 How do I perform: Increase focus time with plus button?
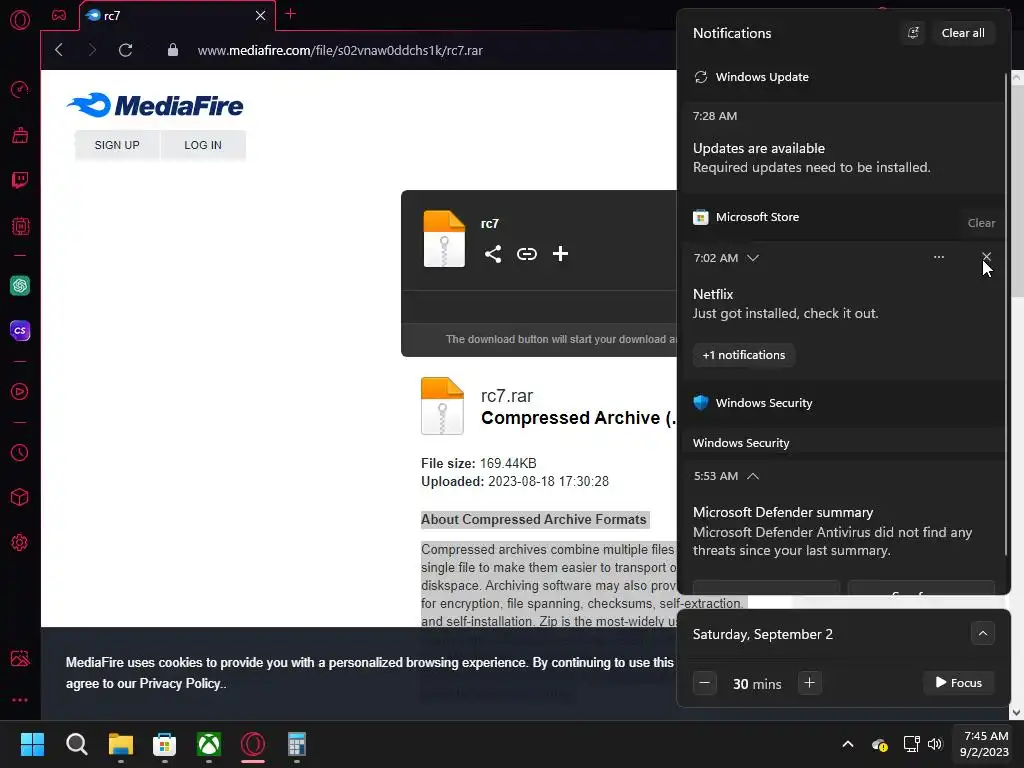(809, 683)
